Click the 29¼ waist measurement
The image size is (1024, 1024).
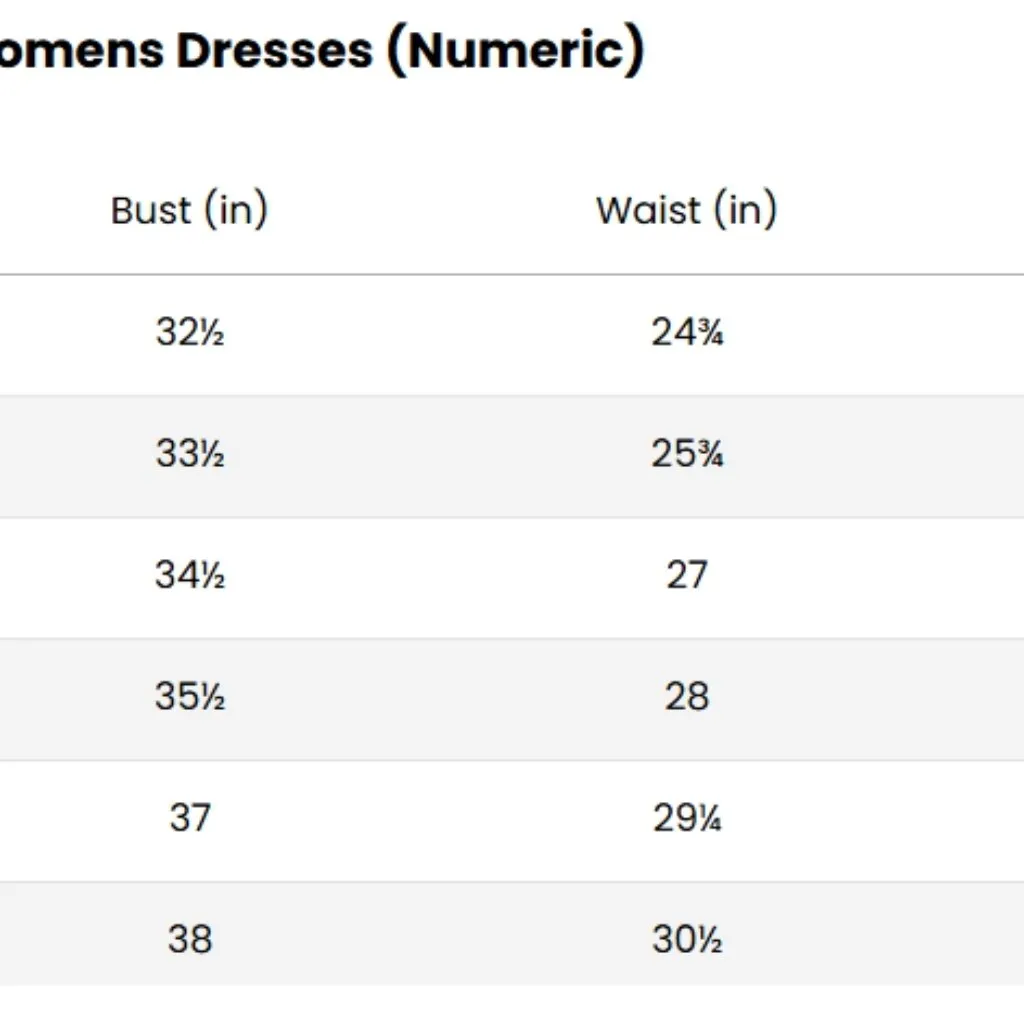[x=687, y=818]
